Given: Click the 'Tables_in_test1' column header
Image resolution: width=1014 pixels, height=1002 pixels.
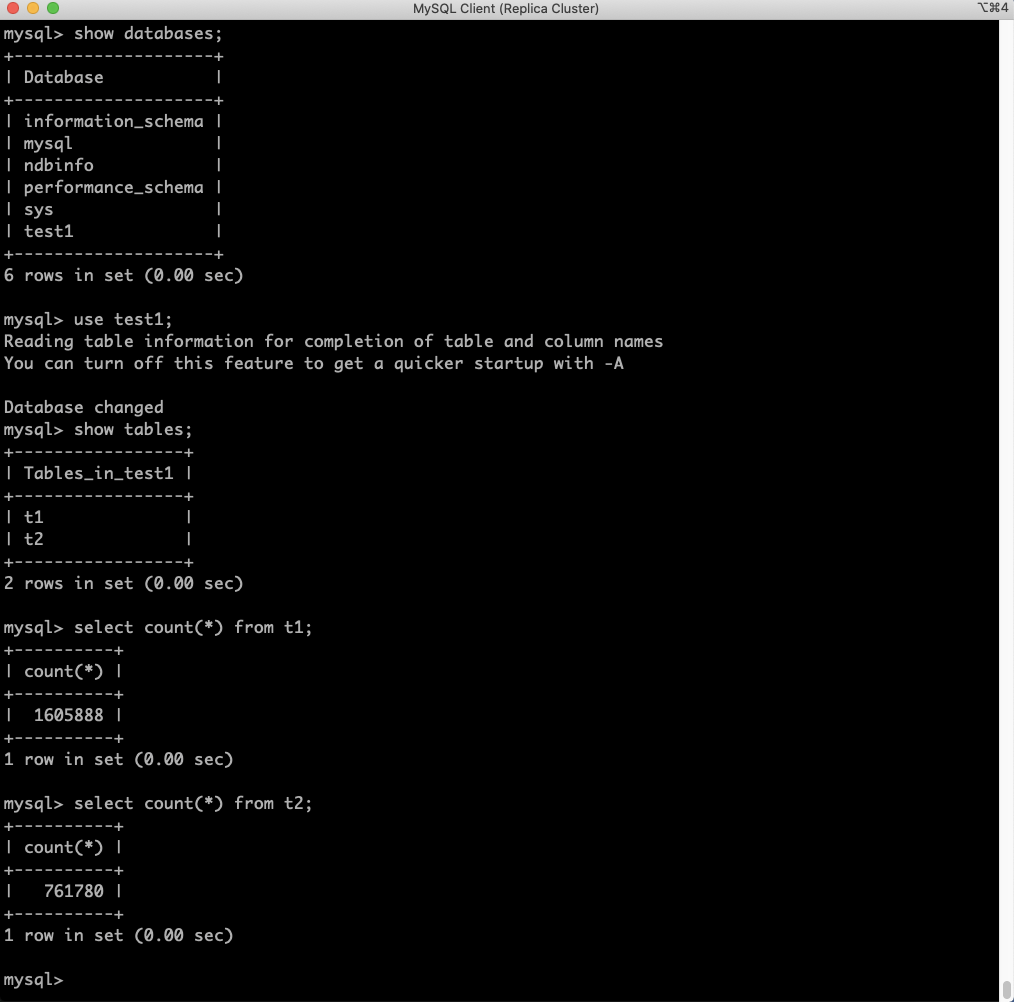Looking at the screenshot, I should [x=98, y=474].
